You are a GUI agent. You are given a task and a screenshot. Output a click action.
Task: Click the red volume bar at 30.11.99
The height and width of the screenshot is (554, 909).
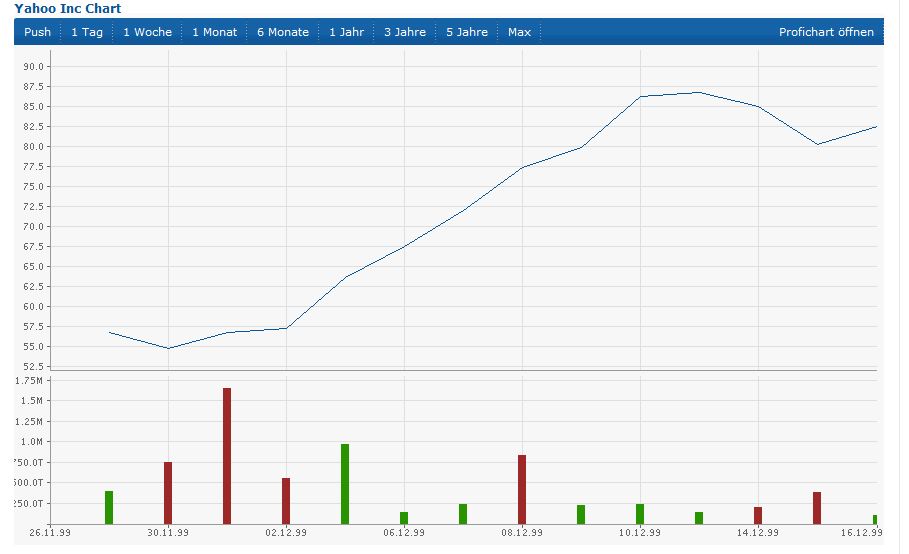[168, 493]
